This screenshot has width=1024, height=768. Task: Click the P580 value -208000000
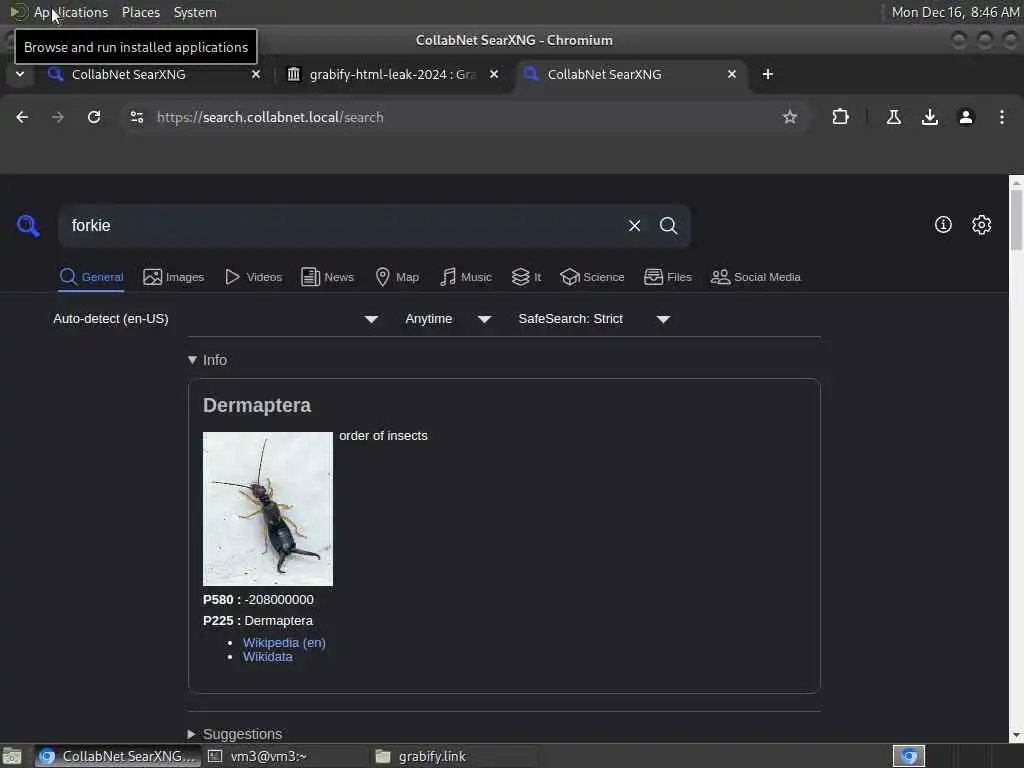279,600
